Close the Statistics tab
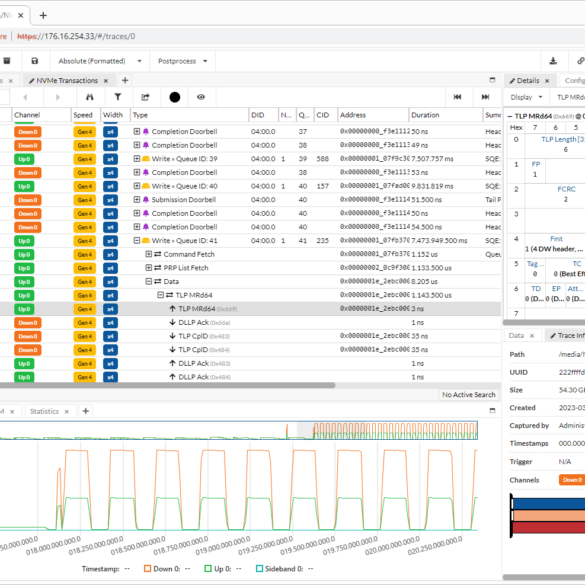This screenshot has height=585, width=585. point(66,412)
